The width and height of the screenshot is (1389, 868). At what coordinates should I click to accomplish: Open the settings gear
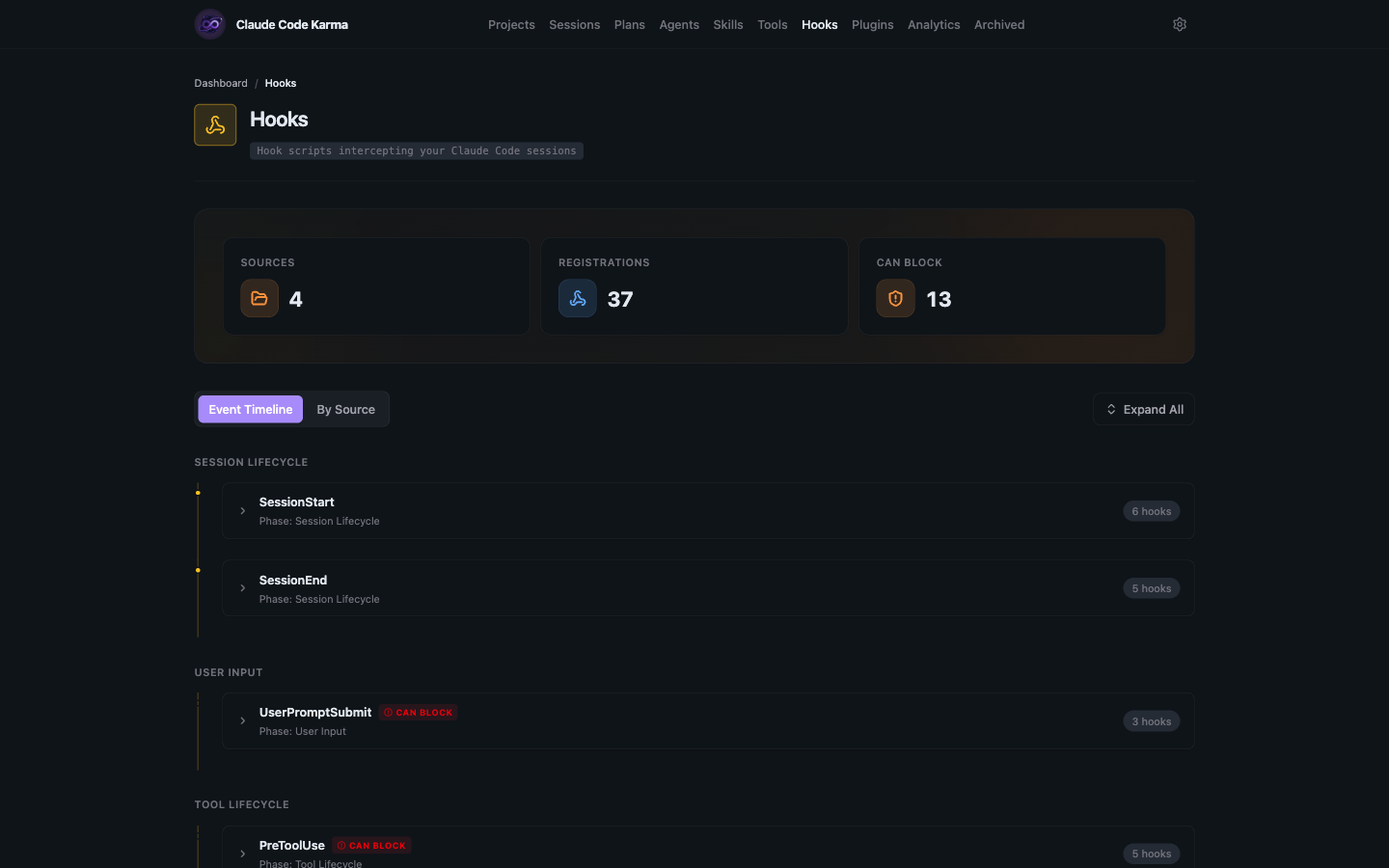pos(1179,23)
